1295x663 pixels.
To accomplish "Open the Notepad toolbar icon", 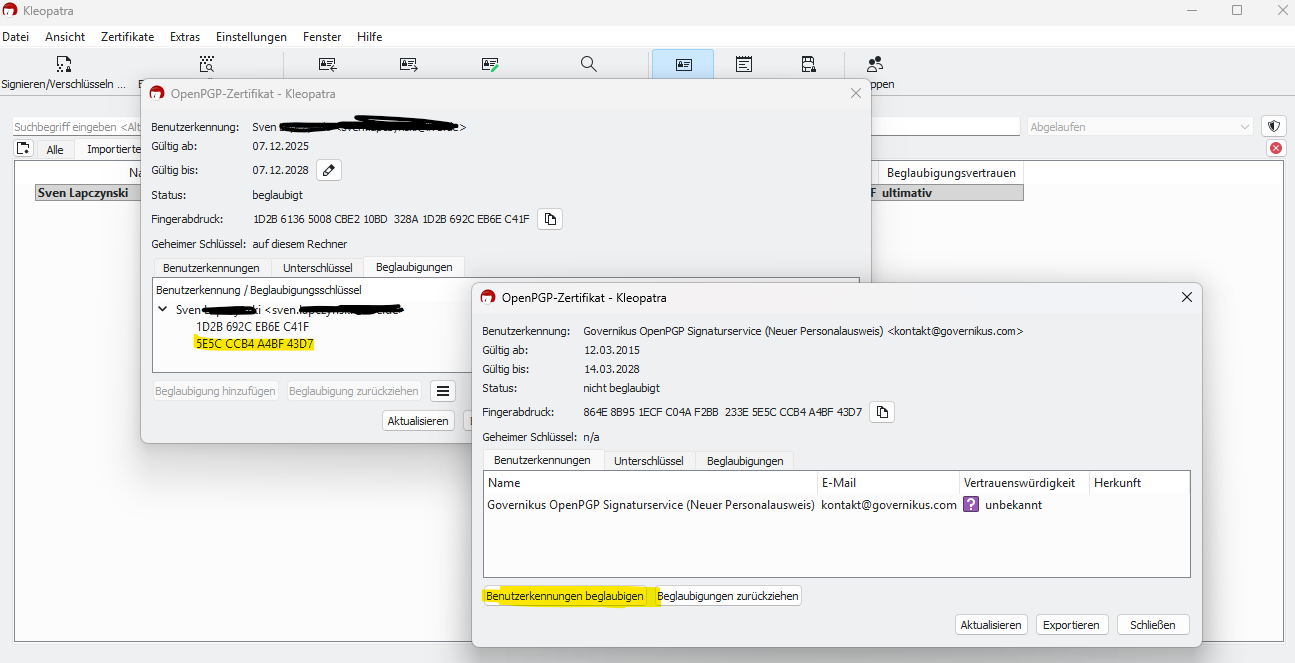I will 744,65.
